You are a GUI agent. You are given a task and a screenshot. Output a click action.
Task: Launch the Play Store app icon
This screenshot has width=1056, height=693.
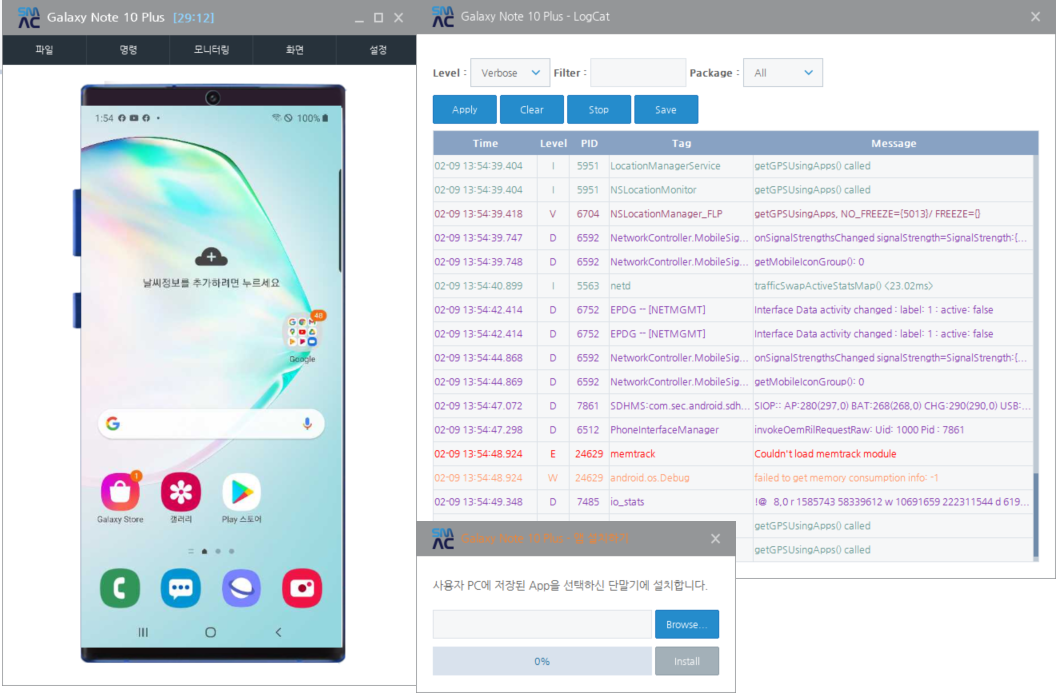(x=241, y=492)
